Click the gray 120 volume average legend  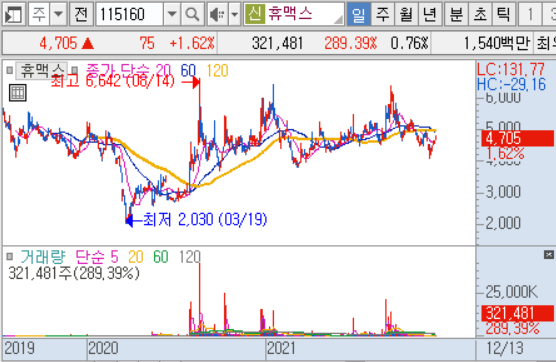click(x=190, y=256)
